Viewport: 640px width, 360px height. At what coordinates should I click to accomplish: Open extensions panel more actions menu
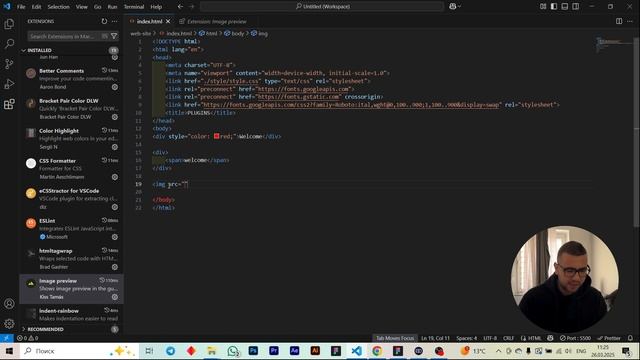pyautogui.click(x=115, y=21)
